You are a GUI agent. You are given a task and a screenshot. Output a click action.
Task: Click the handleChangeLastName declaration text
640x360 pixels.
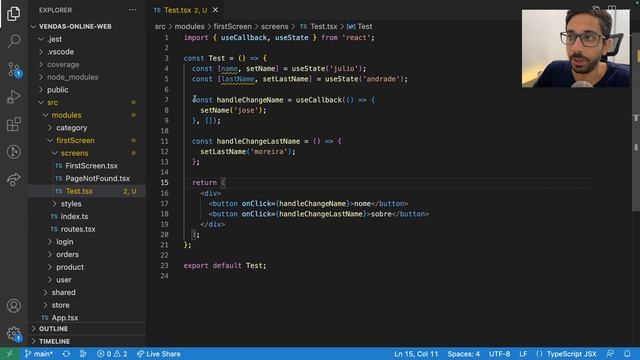point(258,141)
